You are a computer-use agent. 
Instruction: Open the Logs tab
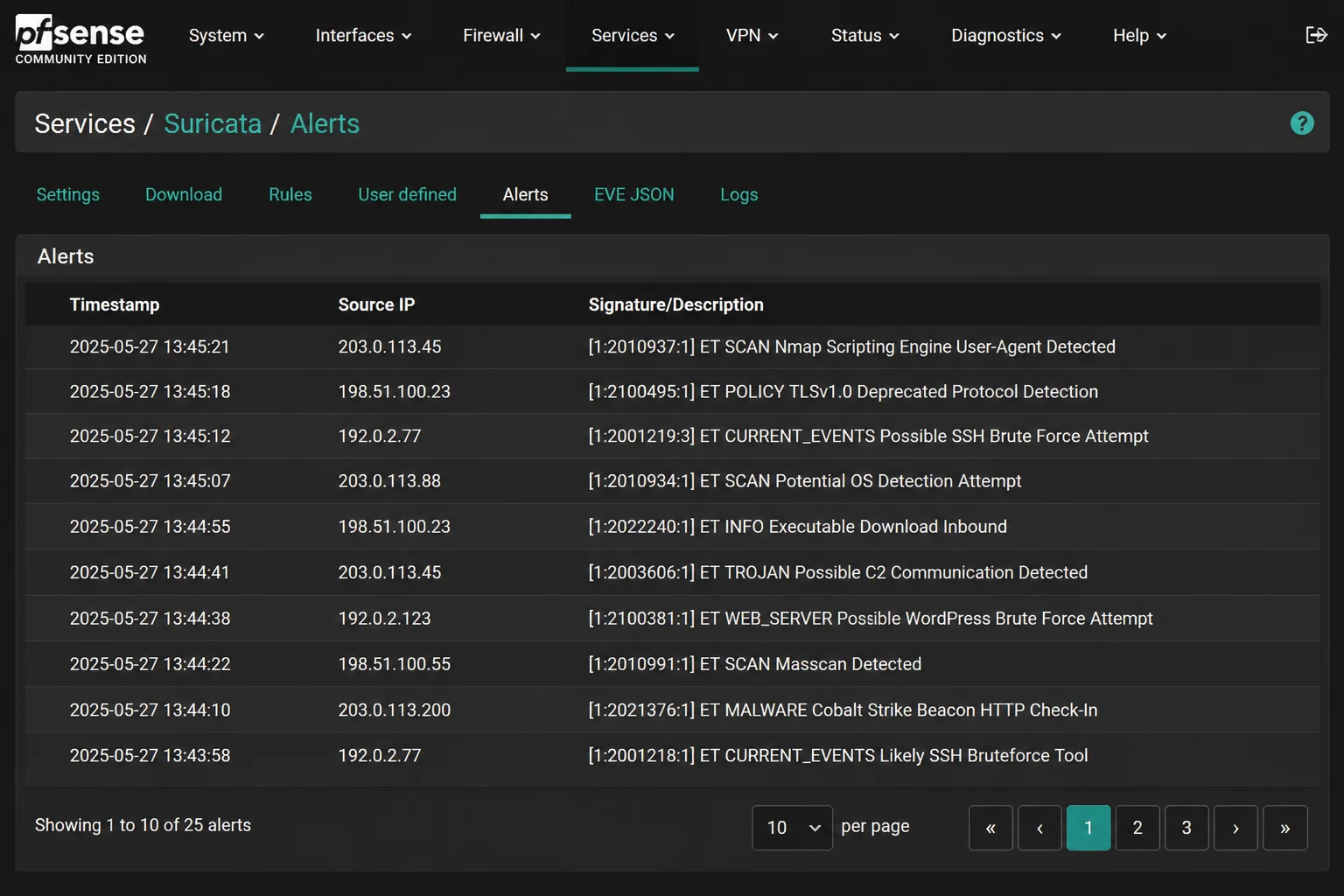pos(739,195)
